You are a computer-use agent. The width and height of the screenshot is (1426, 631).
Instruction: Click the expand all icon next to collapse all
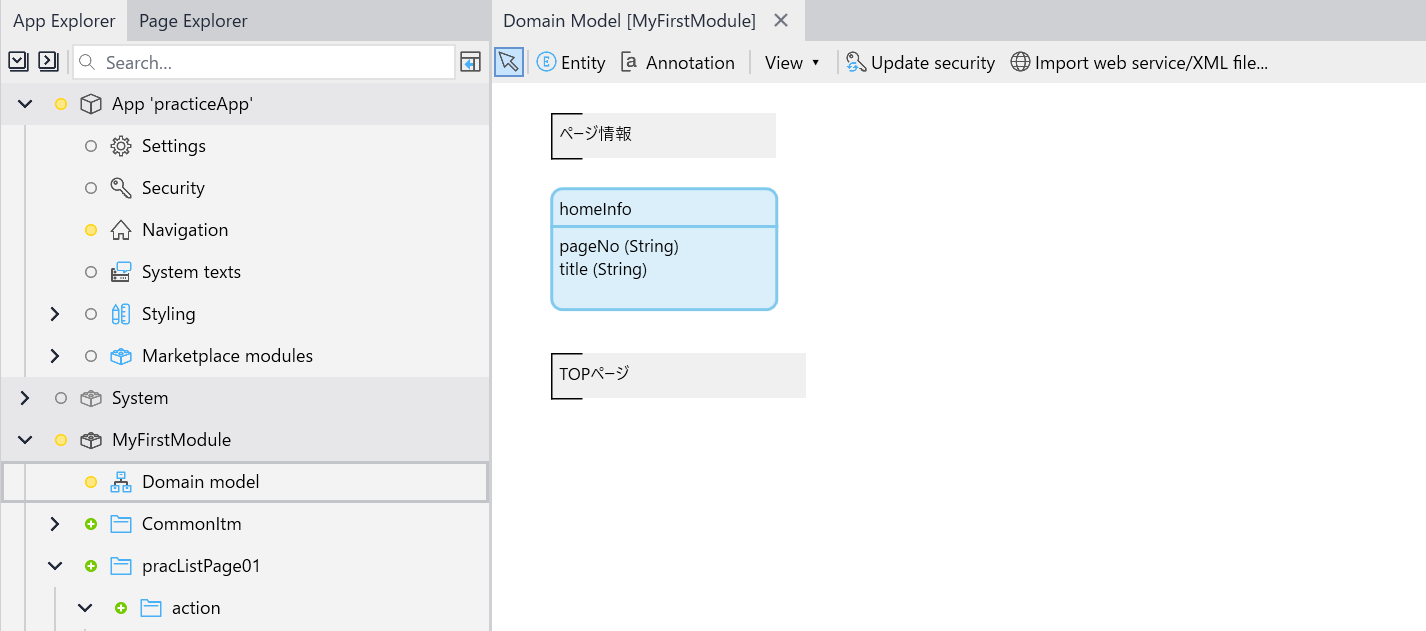pyautogui.click(x=48, y=61)
